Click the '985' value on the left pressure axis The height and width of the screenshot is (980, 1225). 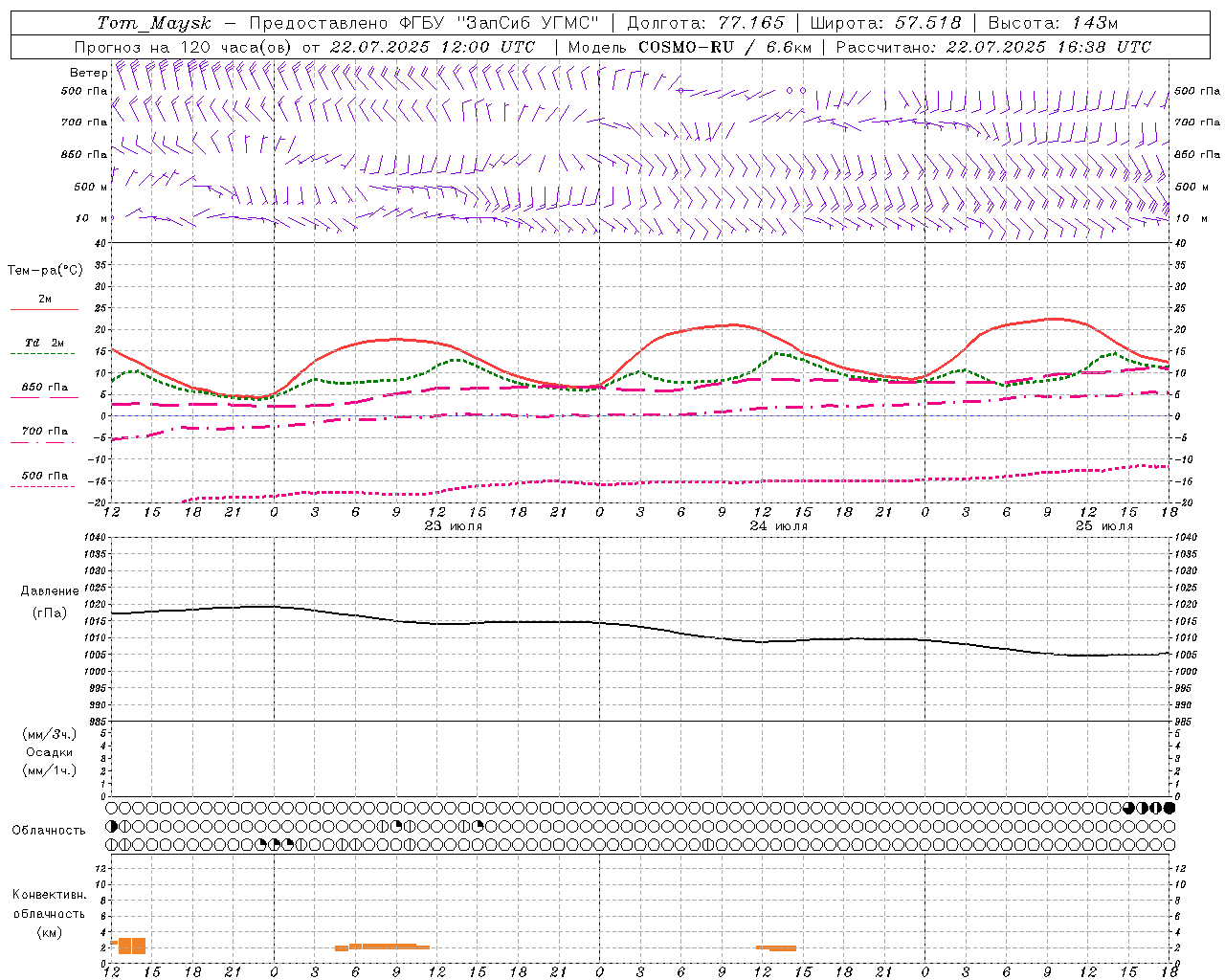coord(99,722)
